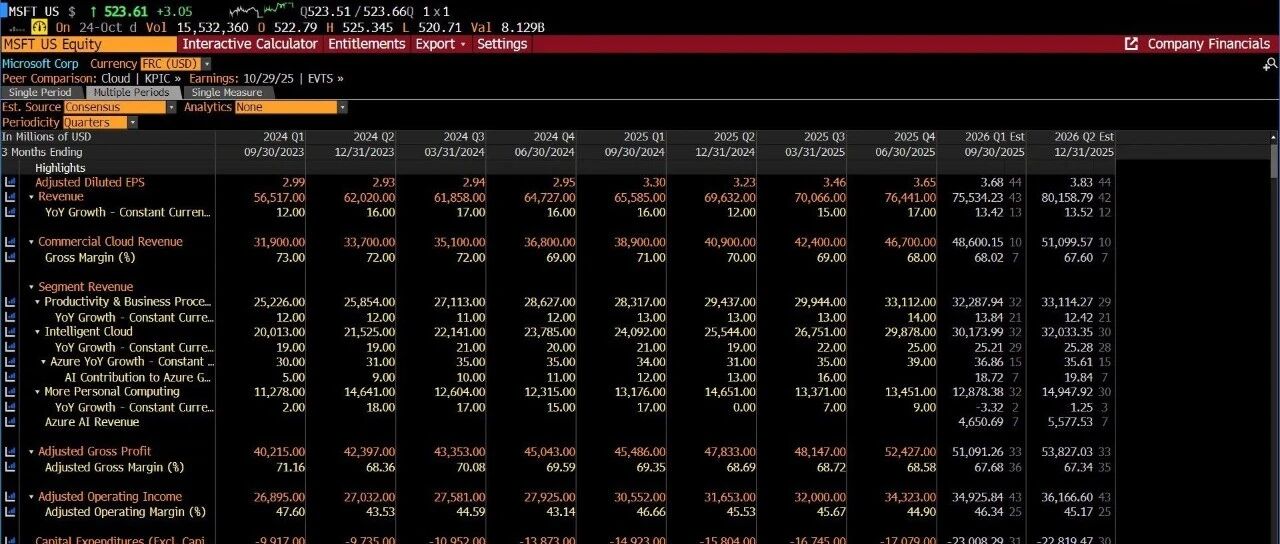1280x544 pixels.
Task: Click the 2025 Q4 column header
Action: tap(915, 137)
